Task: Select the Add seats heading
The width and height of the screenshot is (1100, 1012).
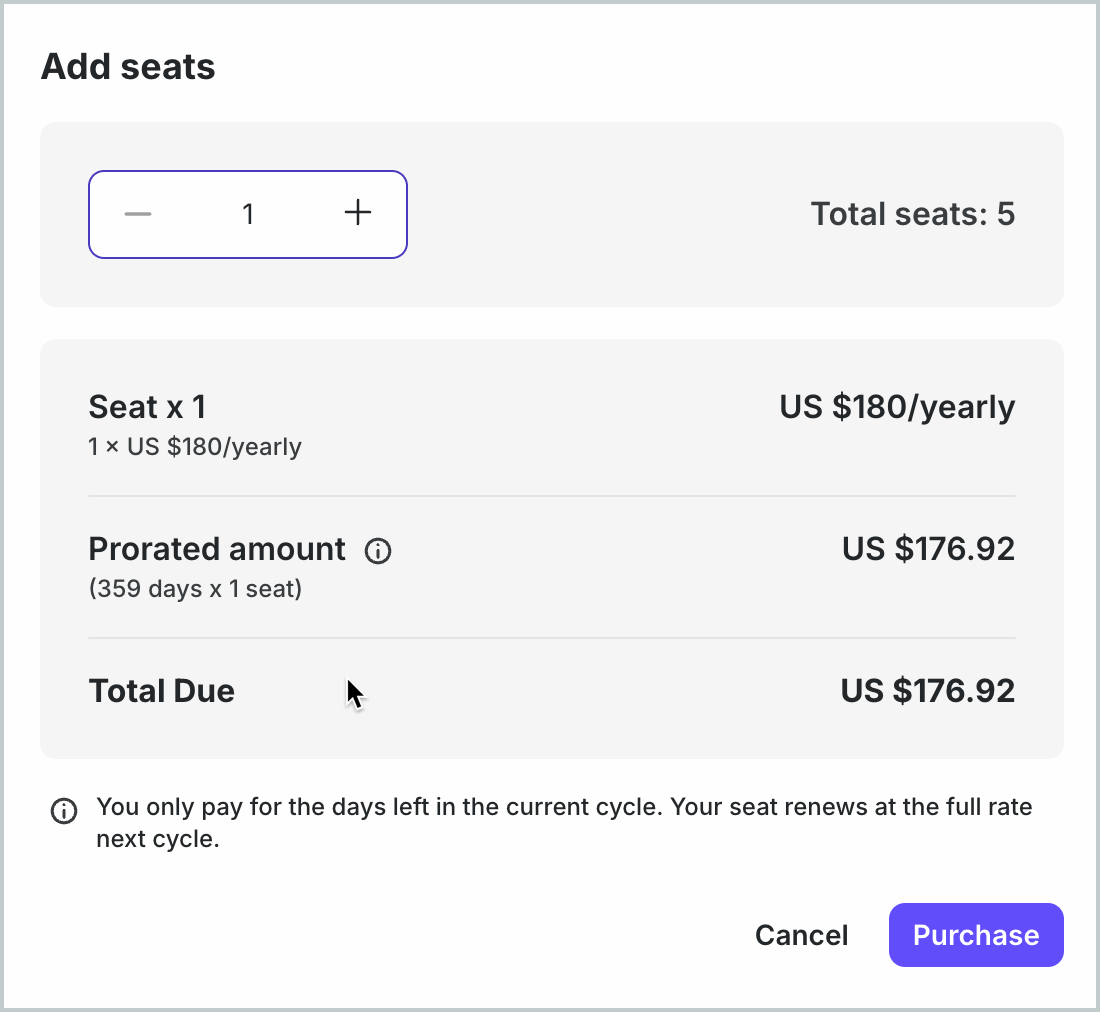Action: coord(128,67)
